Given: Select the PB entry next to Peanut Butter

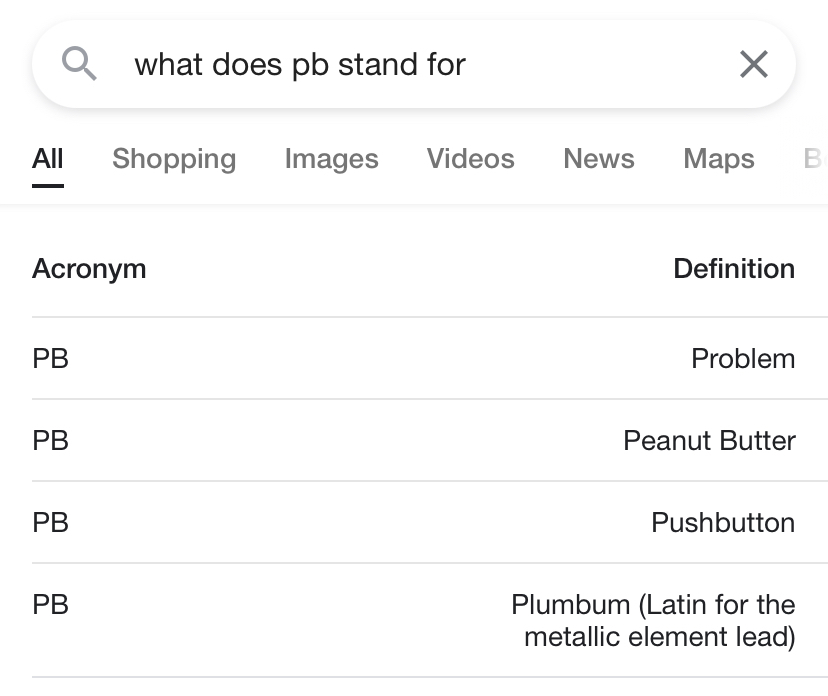Looking at the screenshot, I should click(x=52, y=440).
